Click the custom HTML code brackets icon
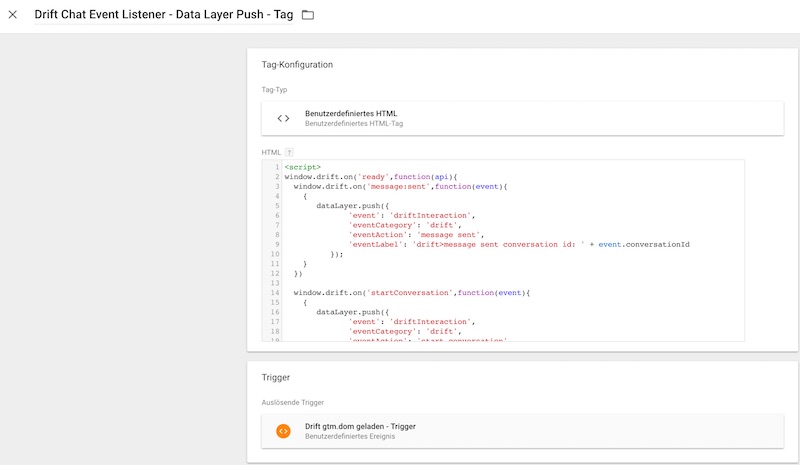 [283, 118]
